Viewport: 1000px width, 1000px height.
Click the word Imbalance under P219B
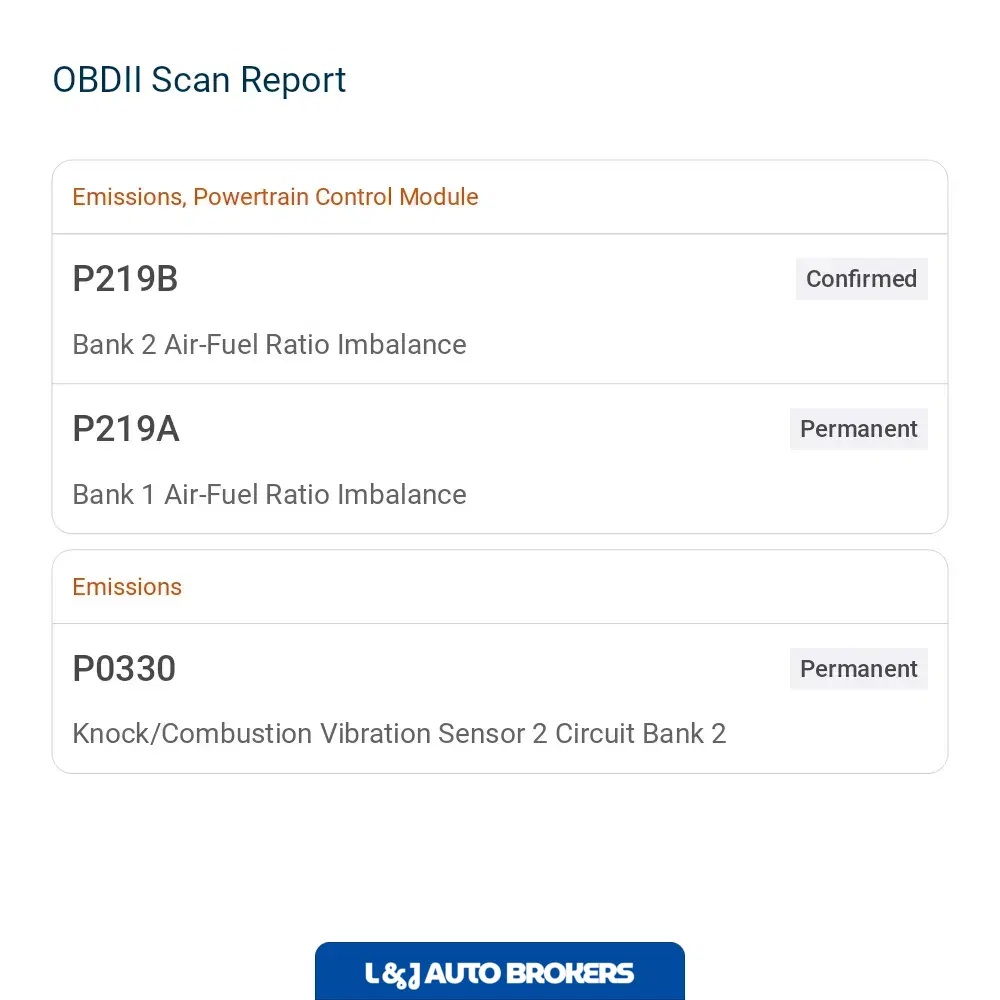[x=402, y=344]
